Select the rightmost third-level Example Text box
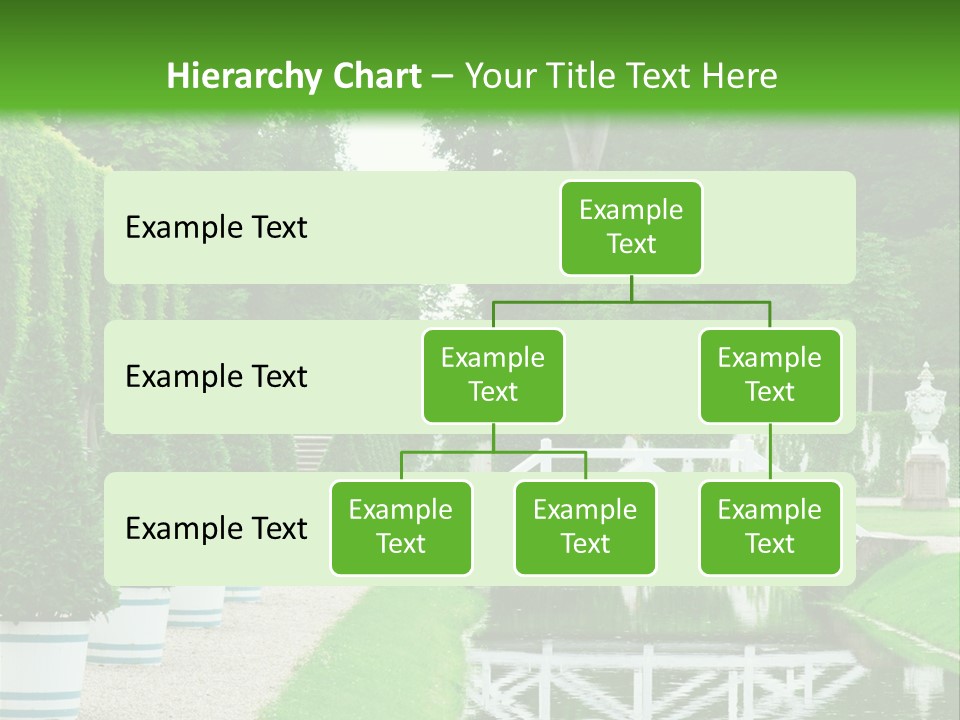Image resolution: width=960 pixels, height=720 pixels. pyautogui.click(x=770, y=527)
